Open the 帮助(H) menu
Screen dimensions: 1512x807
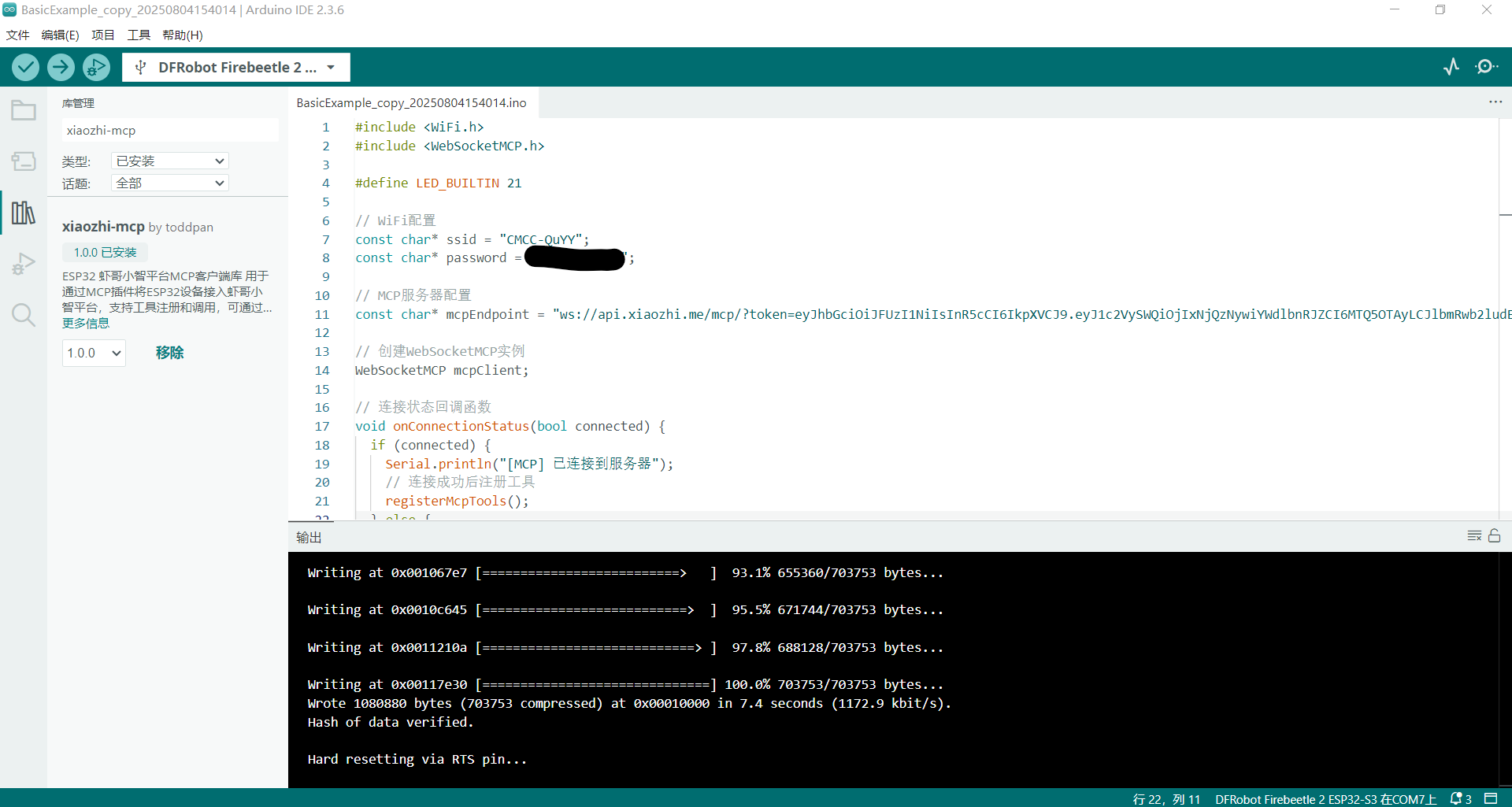click(183, 35)
